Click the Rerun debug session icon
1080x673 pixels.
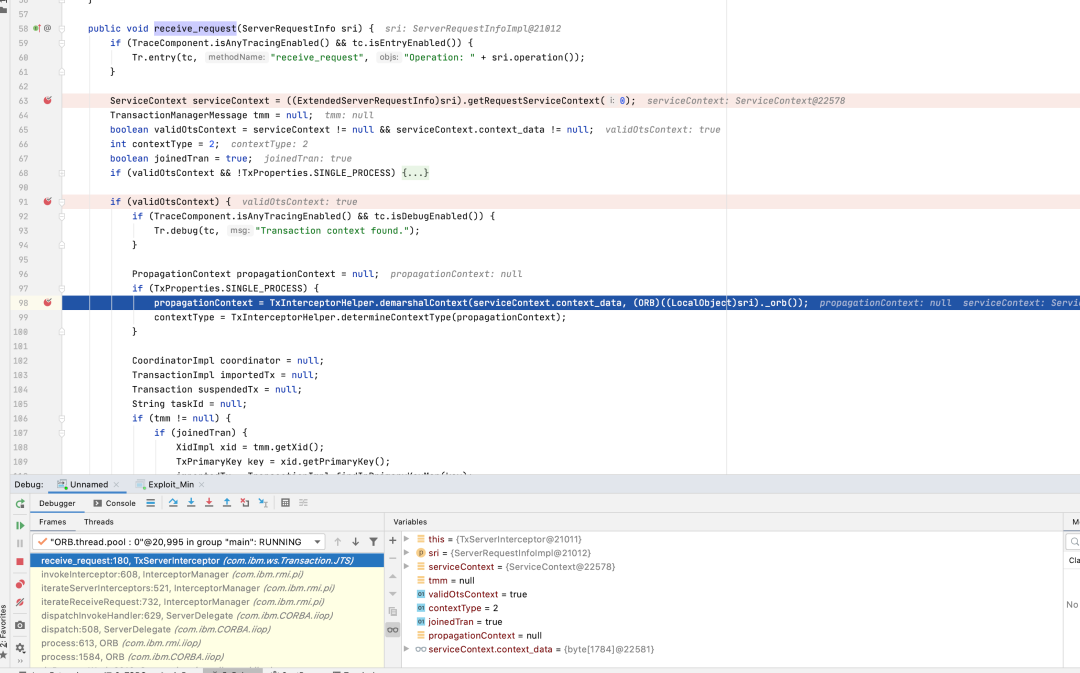19,504
